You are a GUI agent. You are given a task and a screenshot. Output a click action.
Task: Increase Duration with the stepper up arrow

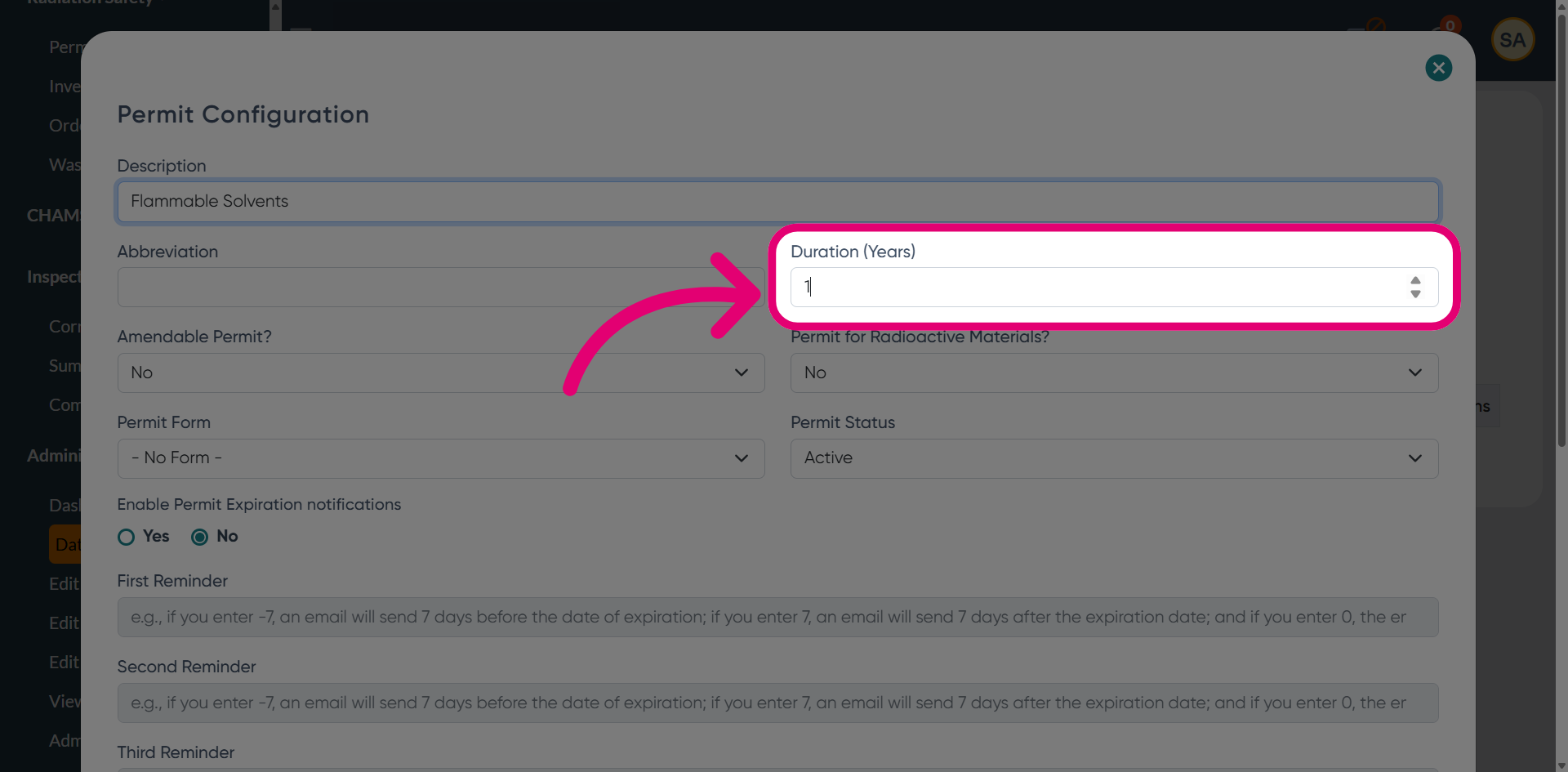(x=1415, y=280)
